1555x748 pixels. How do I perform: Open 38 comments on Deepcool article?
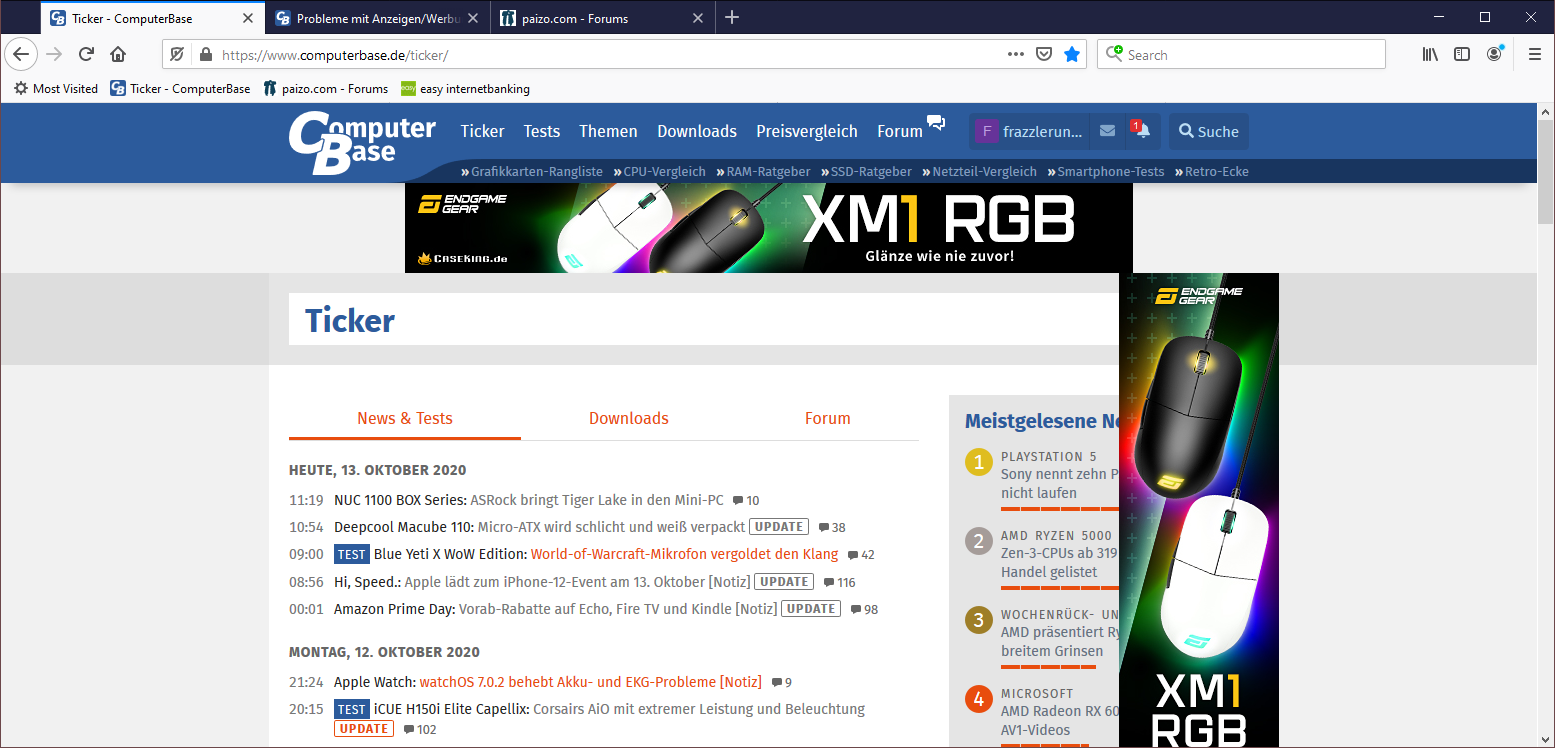[832, 528]
